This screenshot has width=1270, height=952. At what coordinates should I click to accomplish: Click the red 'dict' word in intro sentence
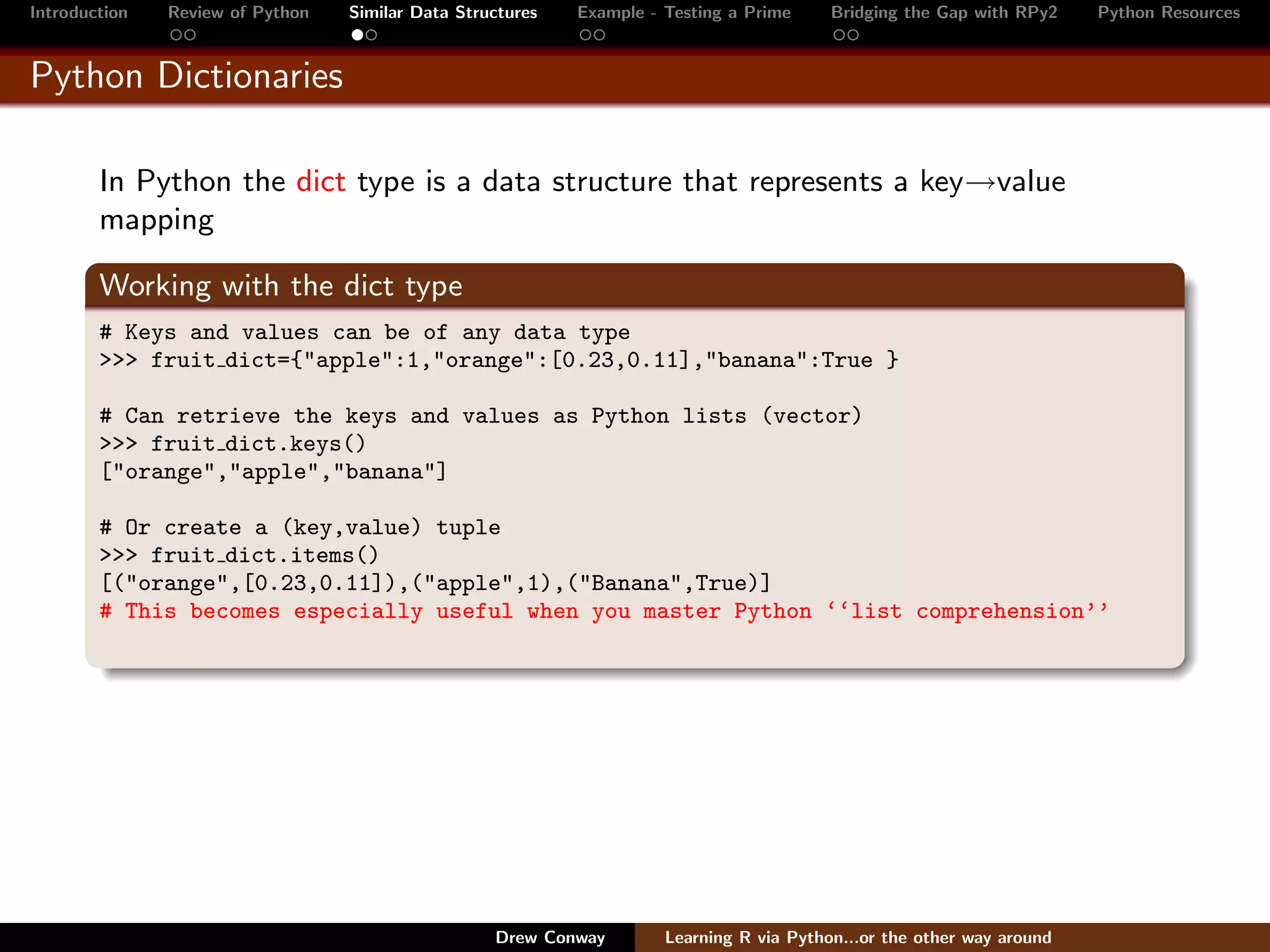(x=321, y=182)
